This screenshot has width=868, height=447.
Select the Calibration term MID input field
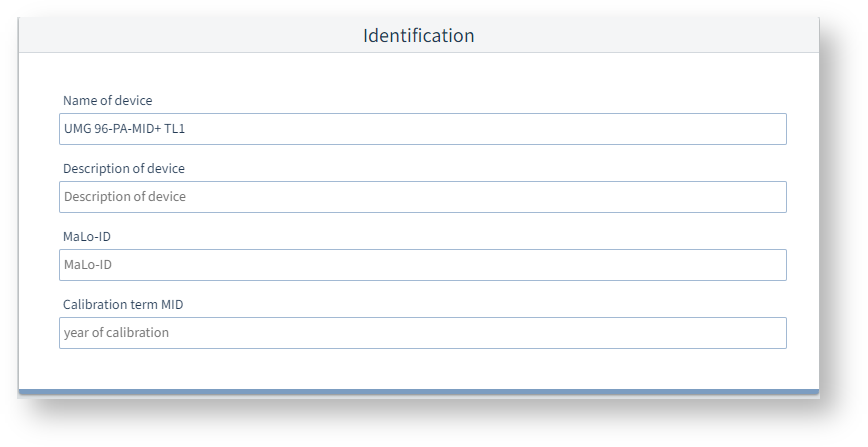tap(422, 333)
